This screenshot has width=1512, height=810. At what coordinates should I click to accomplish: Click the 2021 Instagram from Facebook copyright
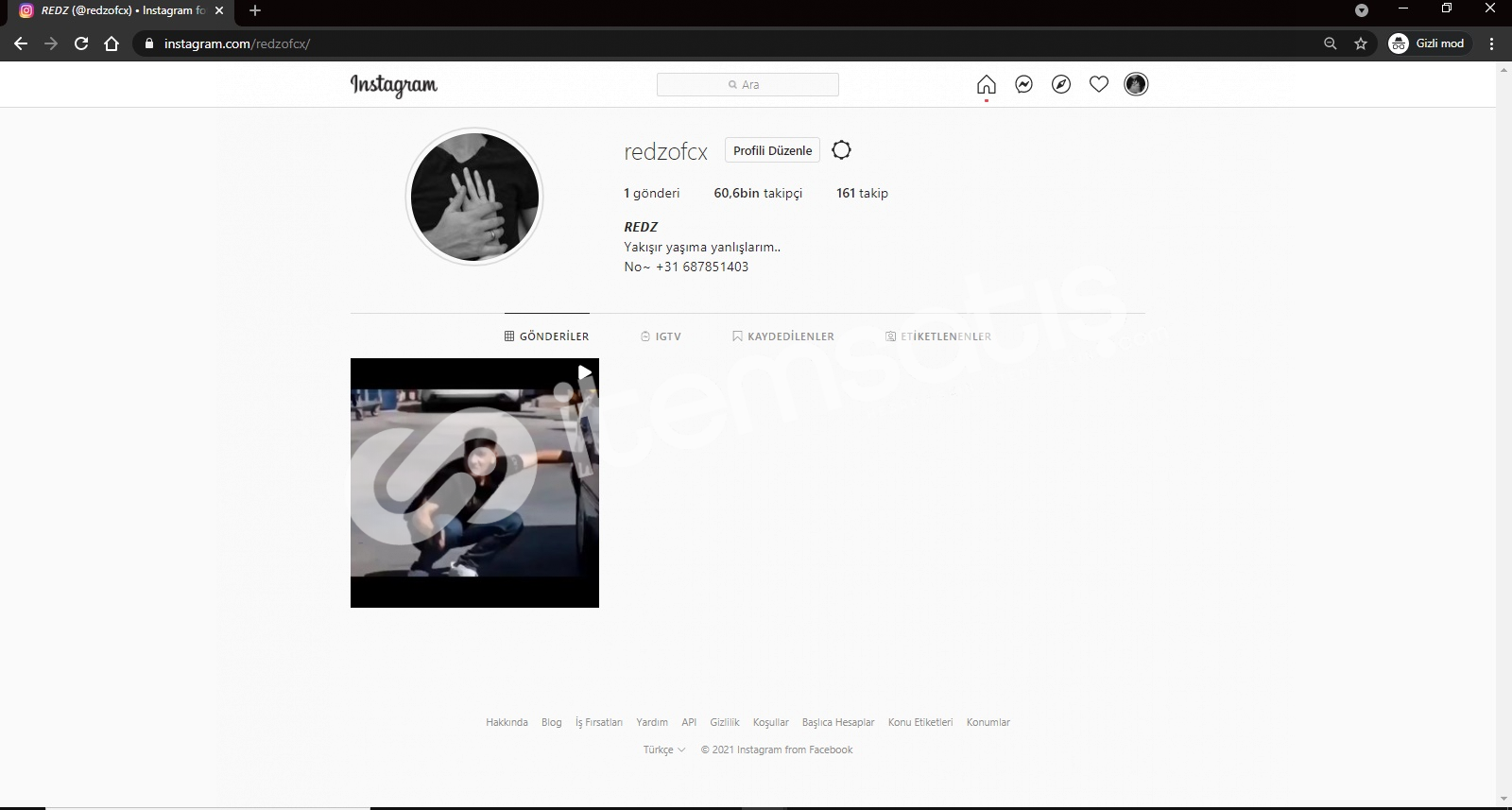click(x=777, y=750)
